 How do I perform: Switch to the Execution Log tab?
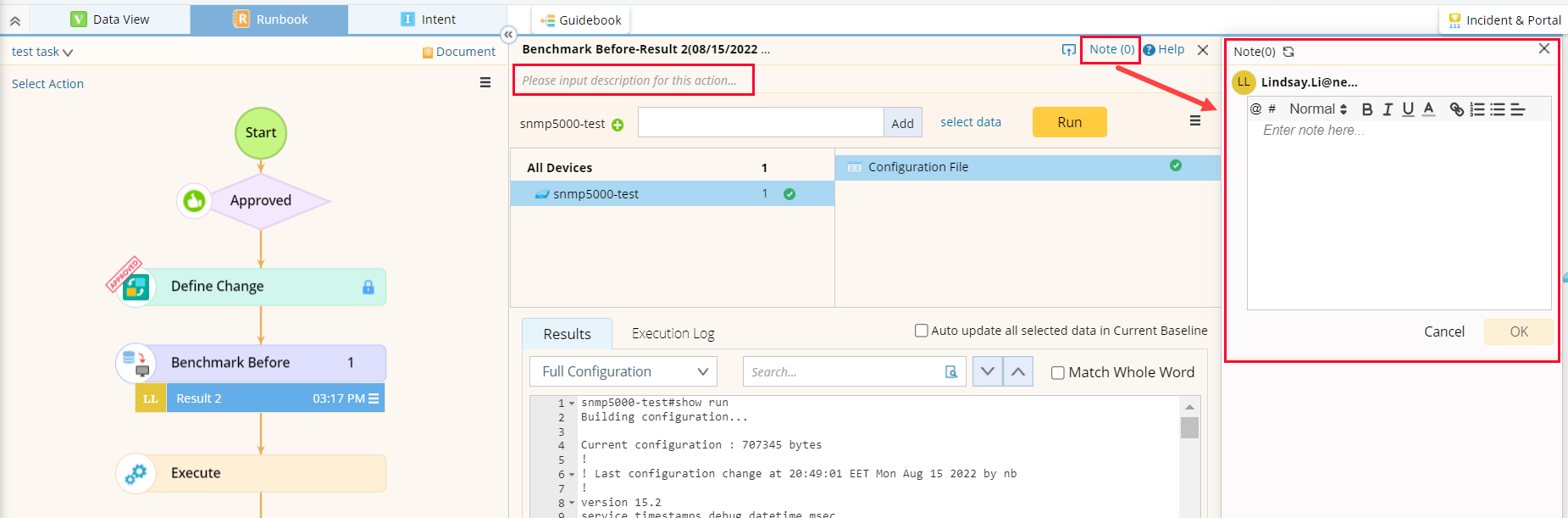673,334
